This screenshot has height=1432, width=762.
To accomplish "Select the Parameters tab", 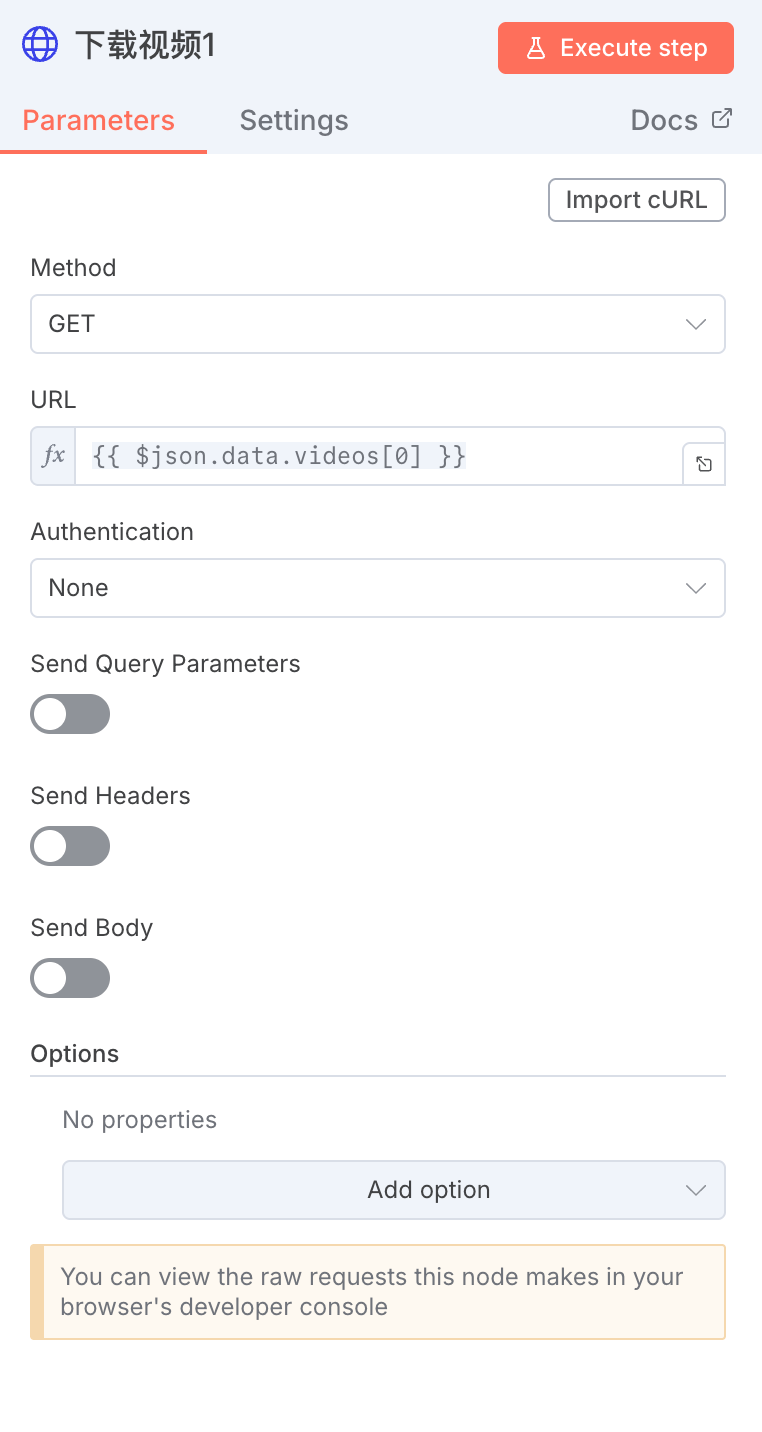I will click(99, 121).
